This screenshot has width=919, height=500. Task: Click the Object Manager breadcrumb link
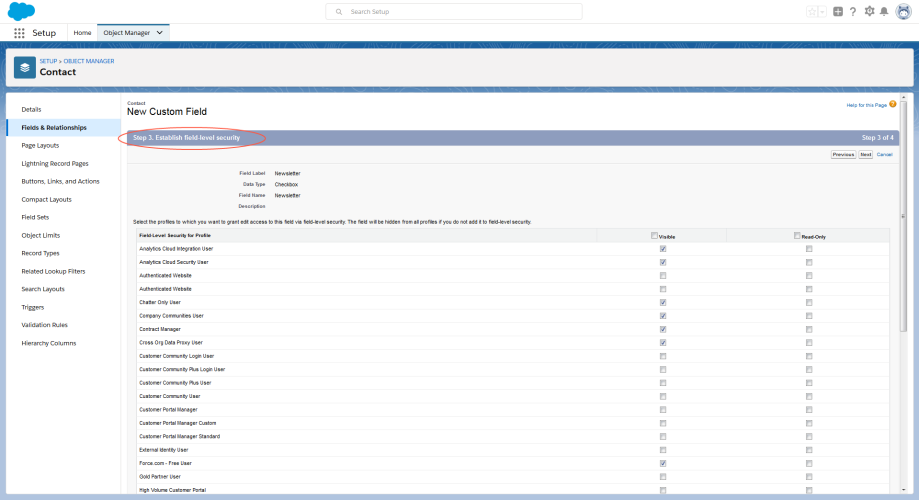[x=90, y=61]
